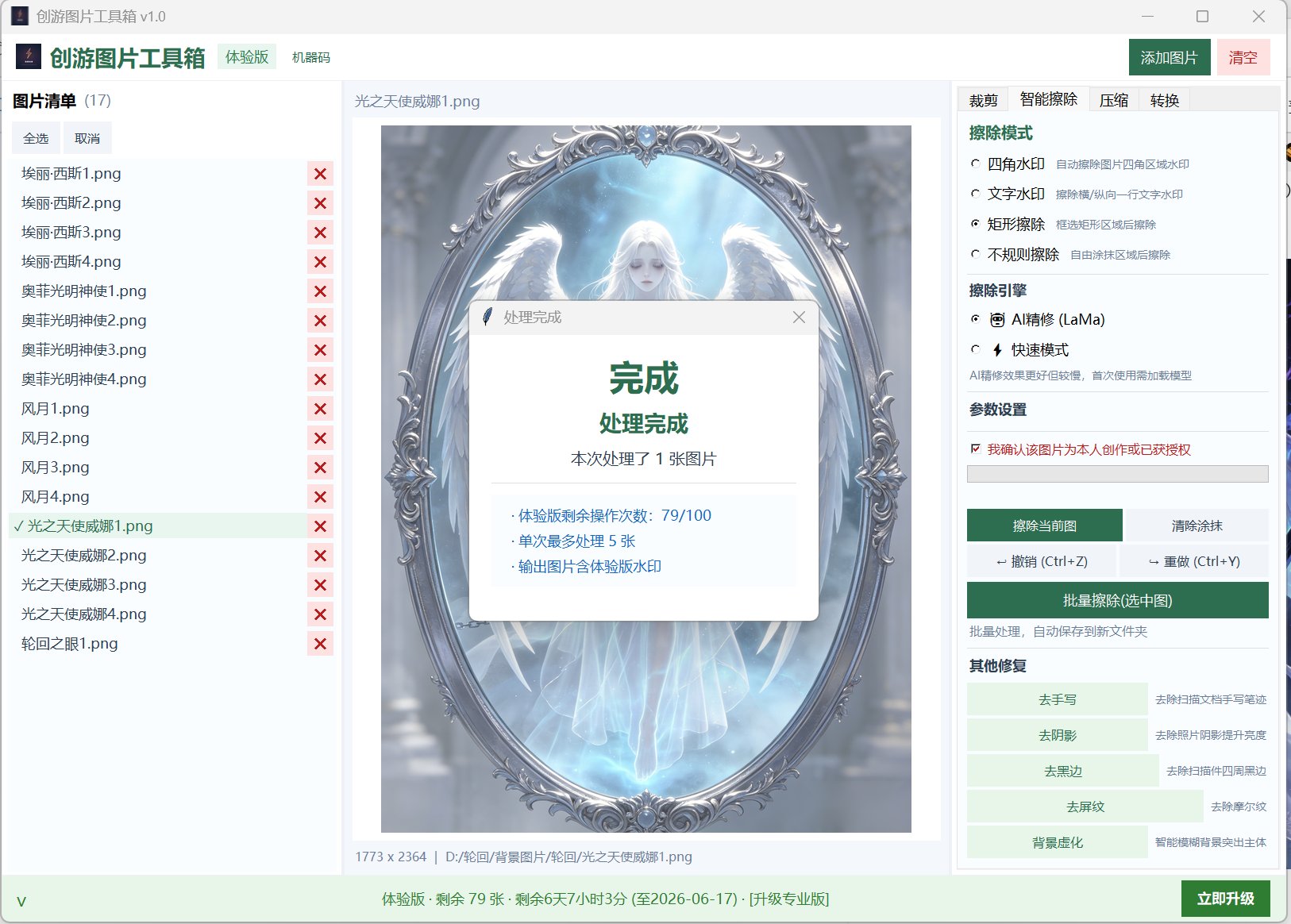1291x924 pixels.
Task: Toggle 我确认该图片为本人创作或已获授权 checkbox
Action: 976,449
